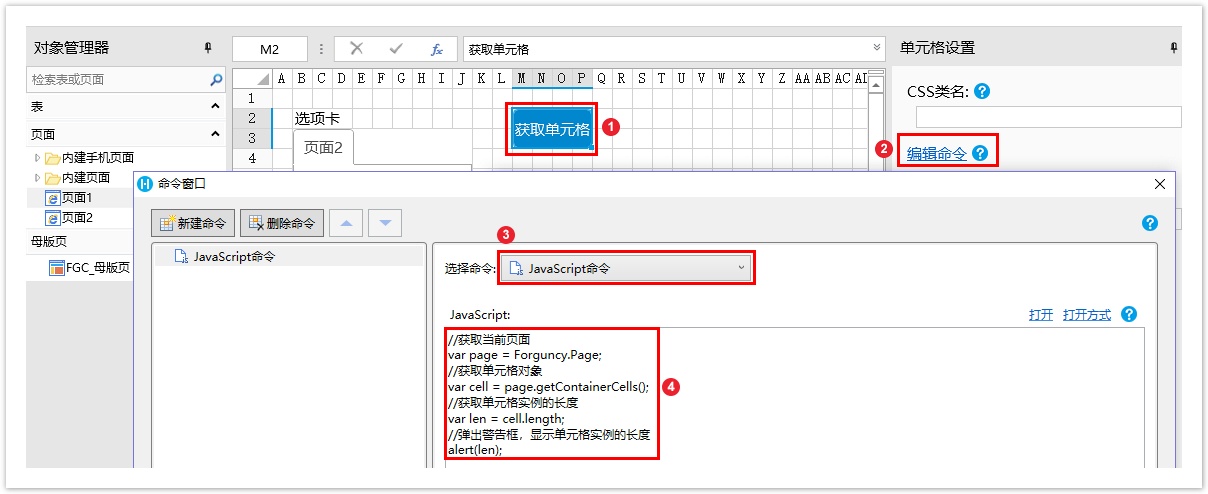The image size is (1208, 494).
Task: Switch to the 页面2 tab cell
Action: point(323,148)
